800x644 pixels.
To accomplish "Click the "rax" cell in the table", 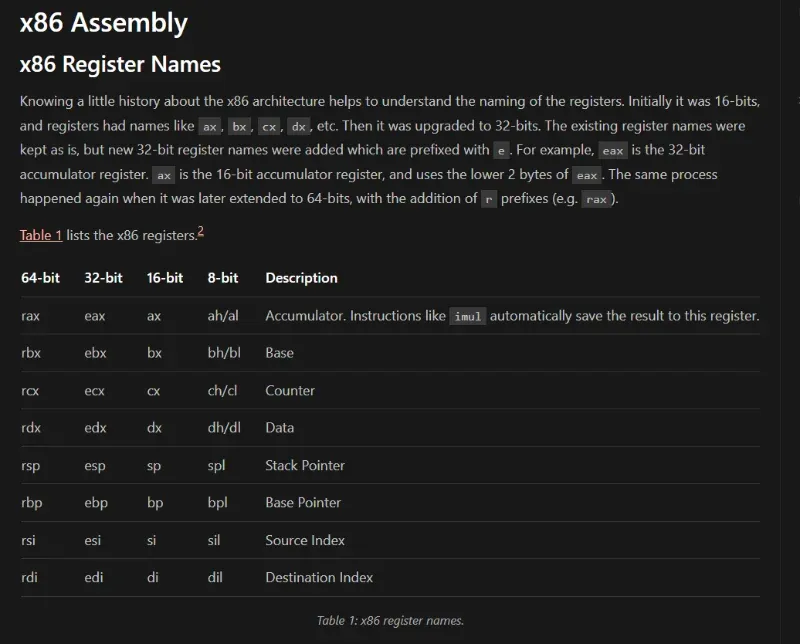I will click(31, 316).
